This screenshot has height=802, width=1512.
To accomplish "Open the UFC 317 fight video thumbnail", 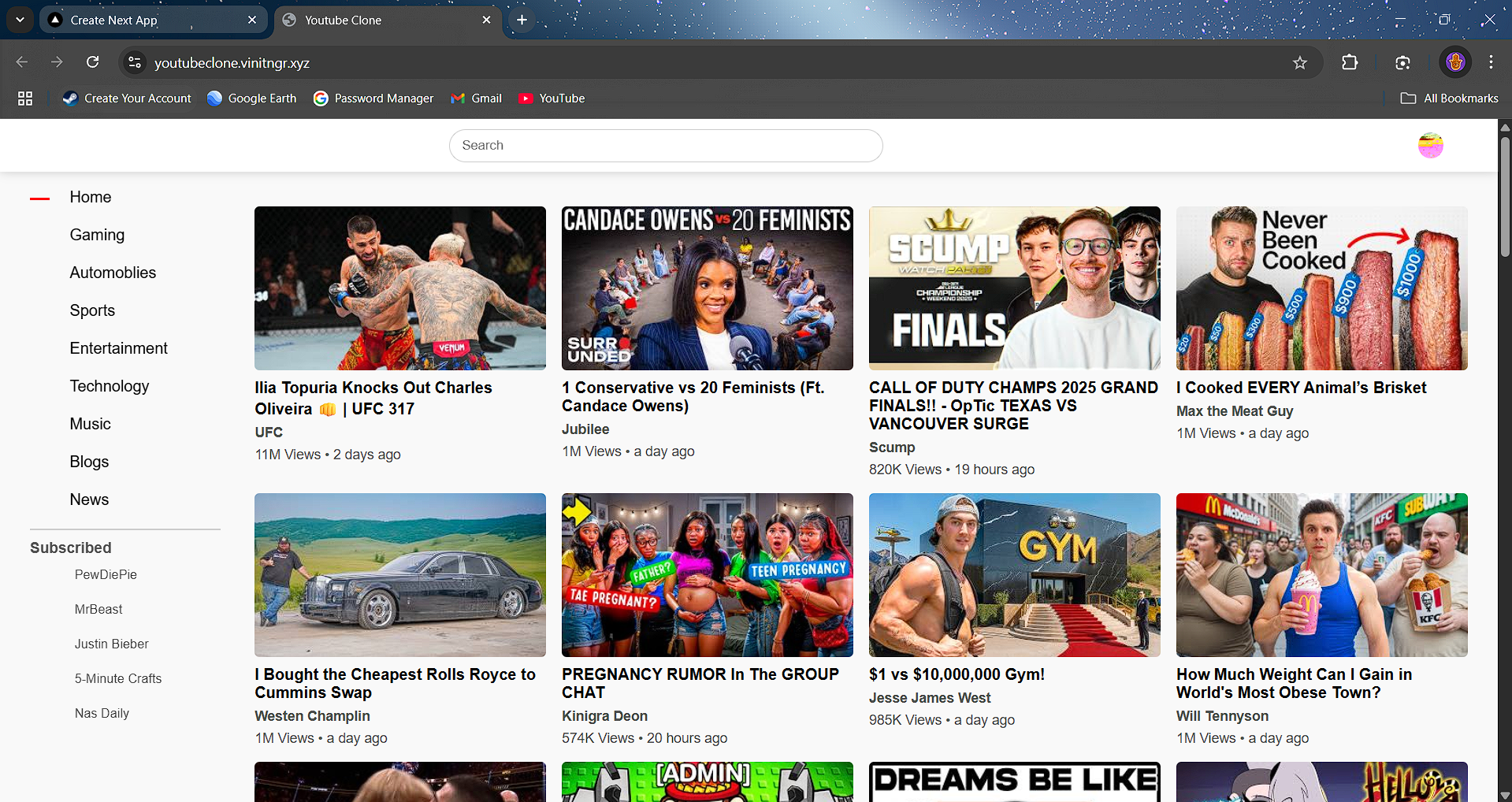I will (400, 288).
